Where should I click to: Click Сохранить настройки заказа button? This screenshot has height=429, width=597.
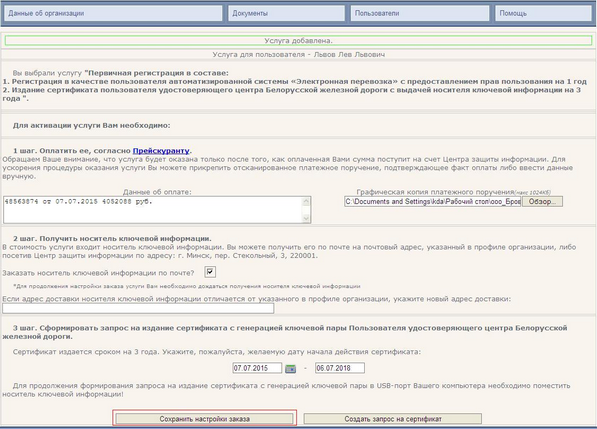coord(204,419)
